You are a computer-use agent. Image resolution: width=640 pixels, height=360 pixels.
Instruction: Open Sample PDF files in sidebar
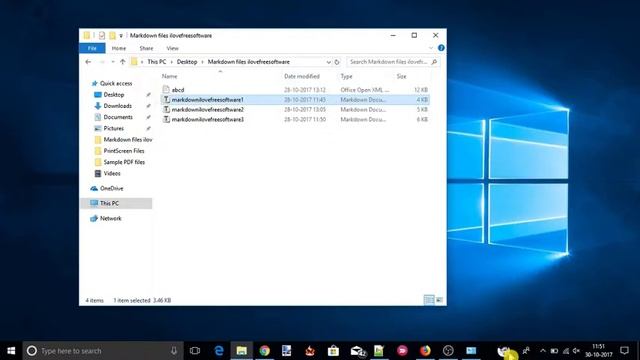(x=124, y=162)
